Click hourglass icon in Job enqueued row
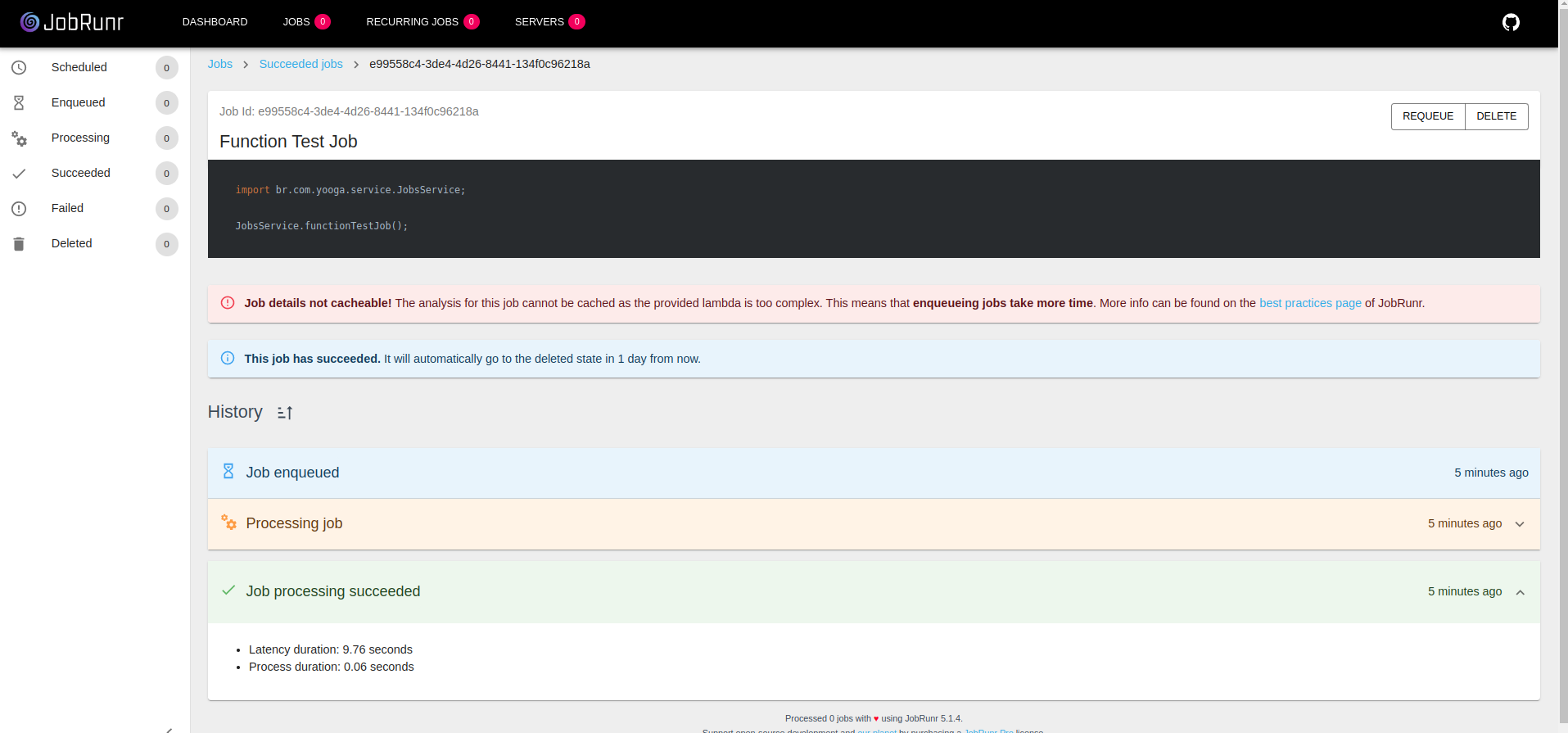 (228, 471)
